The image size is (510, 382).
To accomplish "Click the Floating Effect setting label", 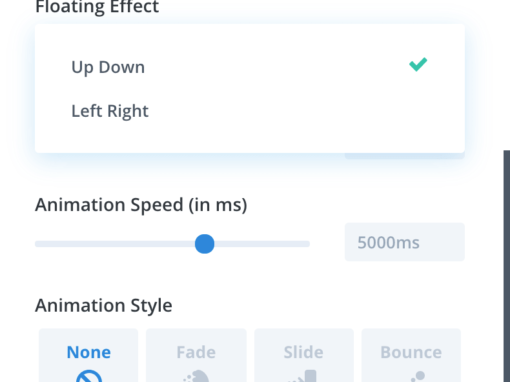I will pos(97,7).
